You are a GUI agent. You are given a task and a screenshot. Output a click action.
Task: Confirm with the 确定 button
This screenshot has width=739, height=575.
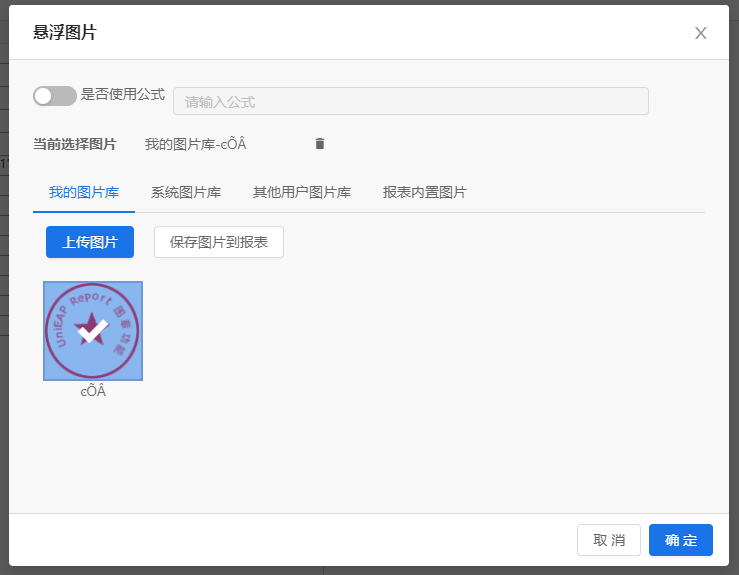click(x=681, y=540)
